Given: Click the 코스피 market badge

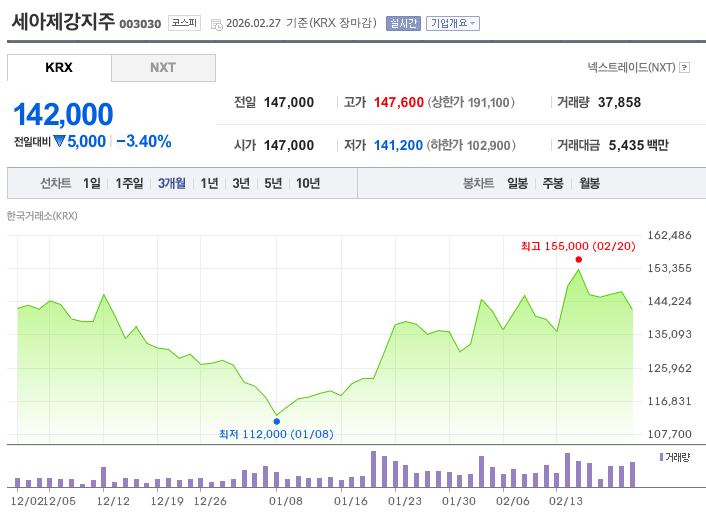Looking at the screenshot, I should point(185,23).
